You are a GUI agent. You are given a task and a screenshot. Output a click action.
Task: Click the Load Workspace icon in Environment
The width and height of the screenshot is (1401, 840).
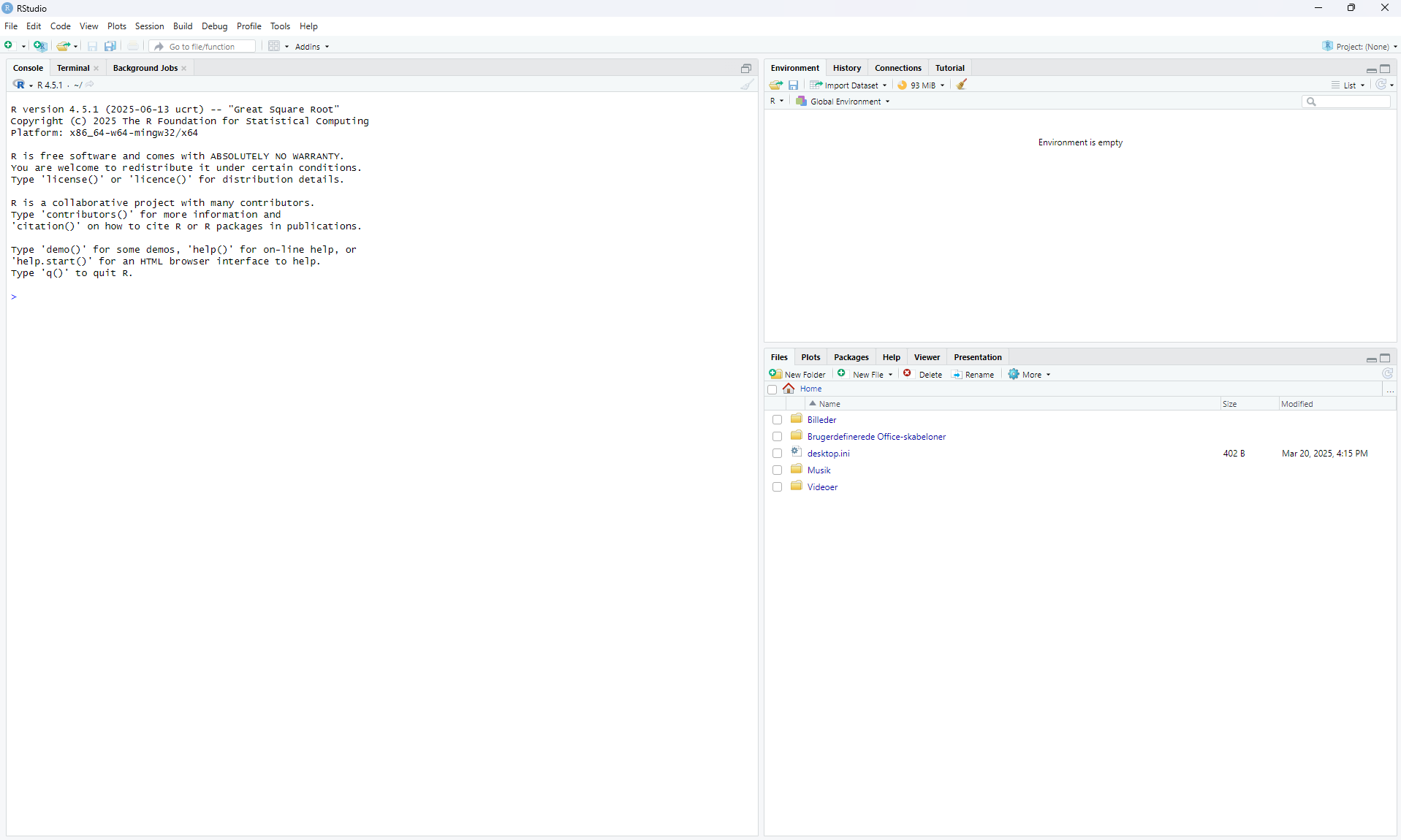[x=776, y=85]
